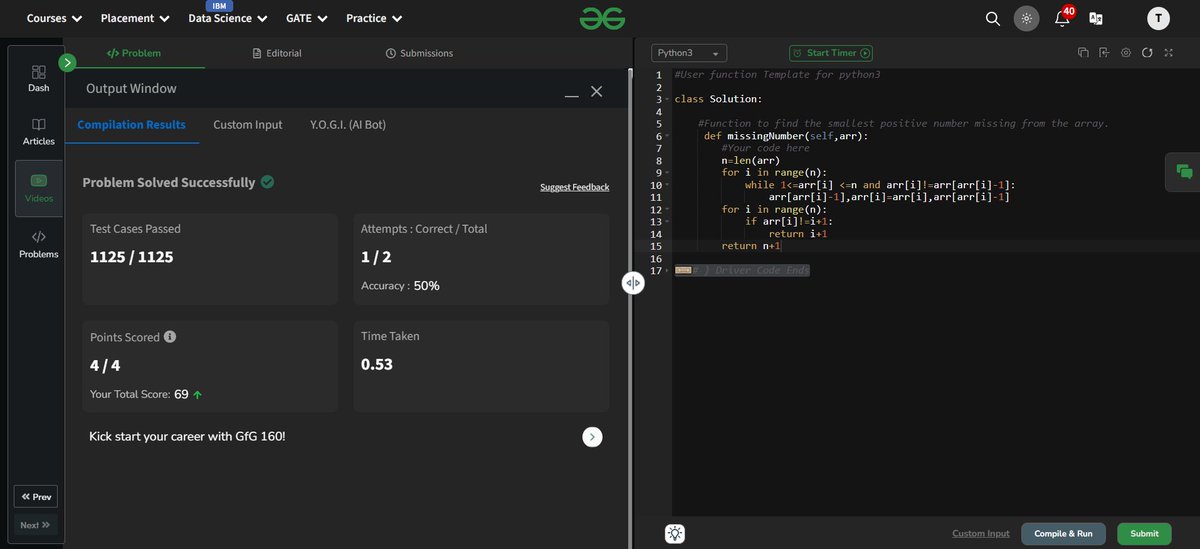Click the Submit button

point(1144,534)
